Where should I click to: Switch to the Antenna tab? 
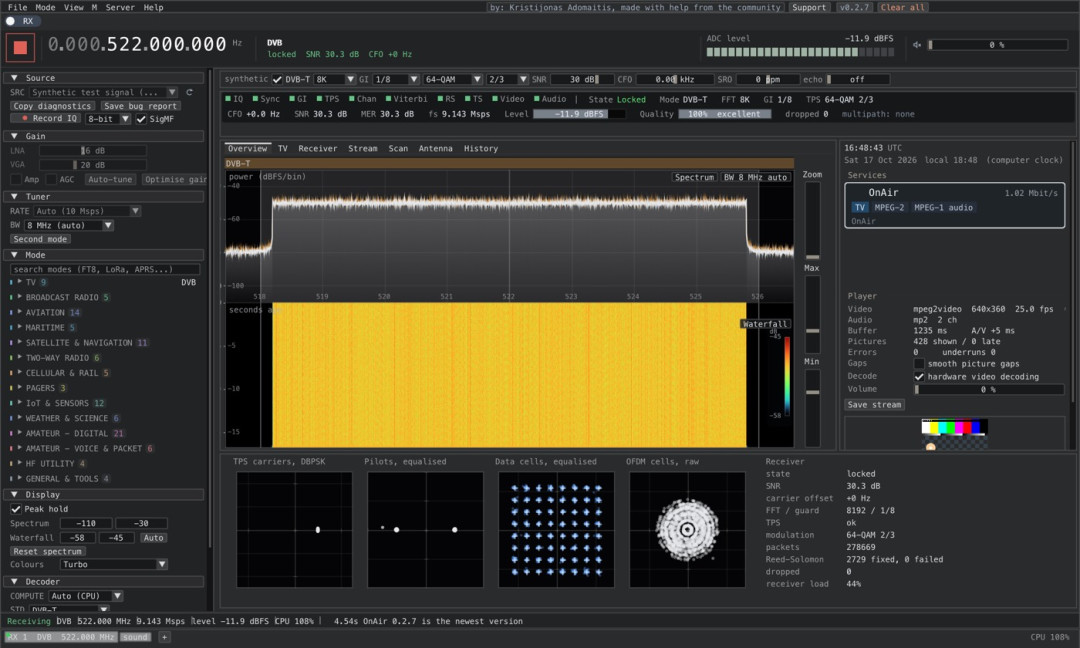pyautogui.click(x=435, y=149)
